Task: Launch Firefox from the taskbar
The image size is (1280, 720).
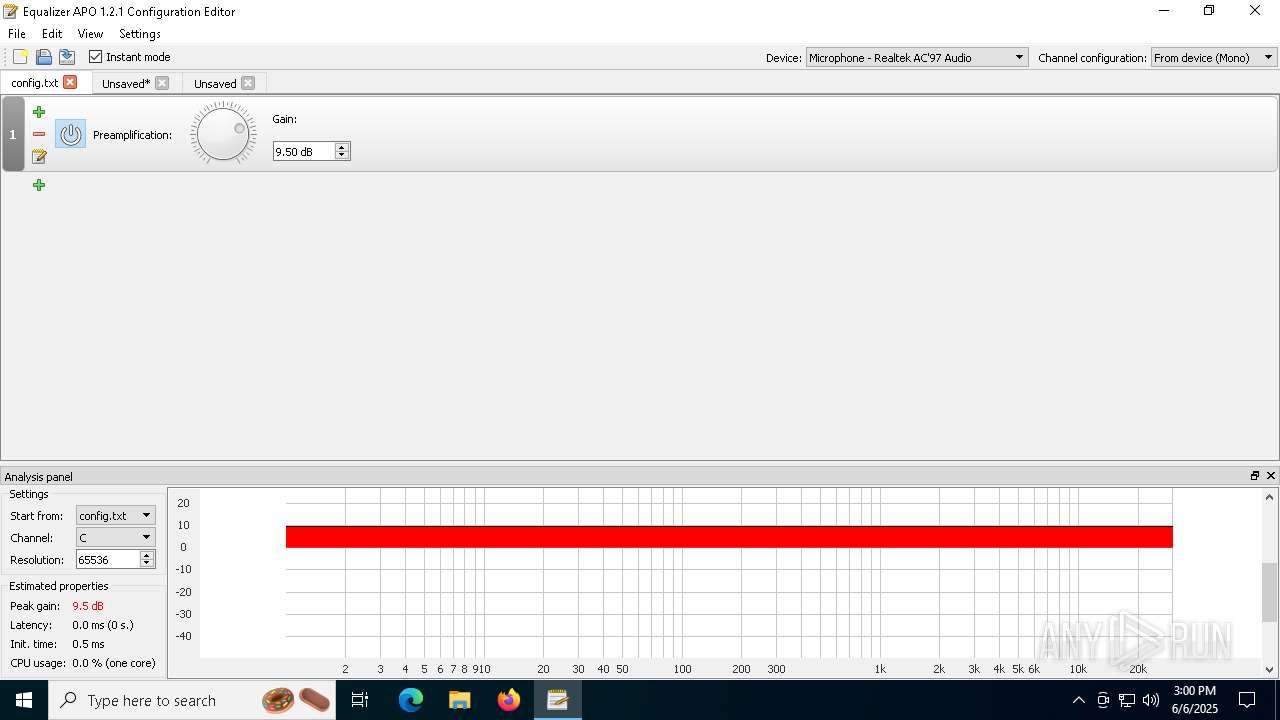Action: click(x=509, y=700)
